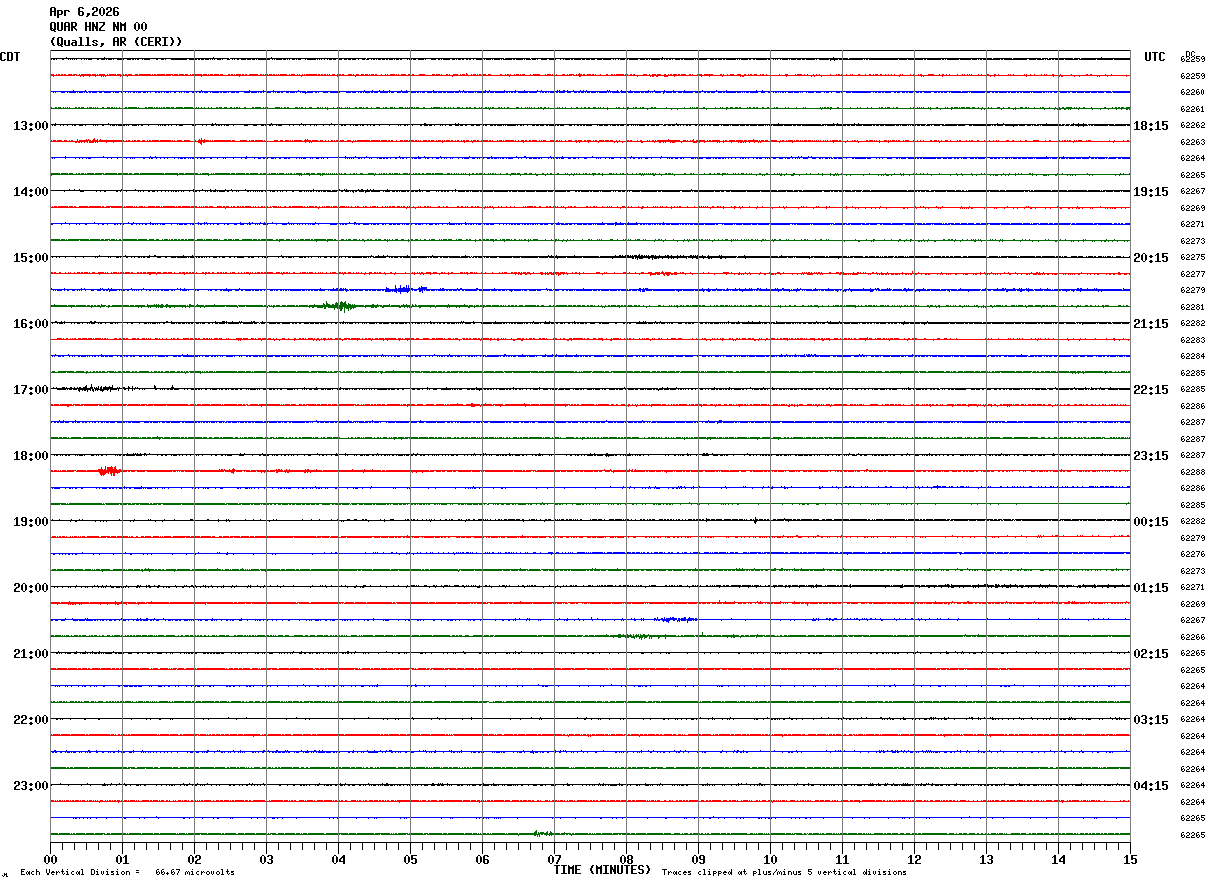Screen dimensions: 1210x886
Task: Click the small green event on bottom trace
Action: 542,833
